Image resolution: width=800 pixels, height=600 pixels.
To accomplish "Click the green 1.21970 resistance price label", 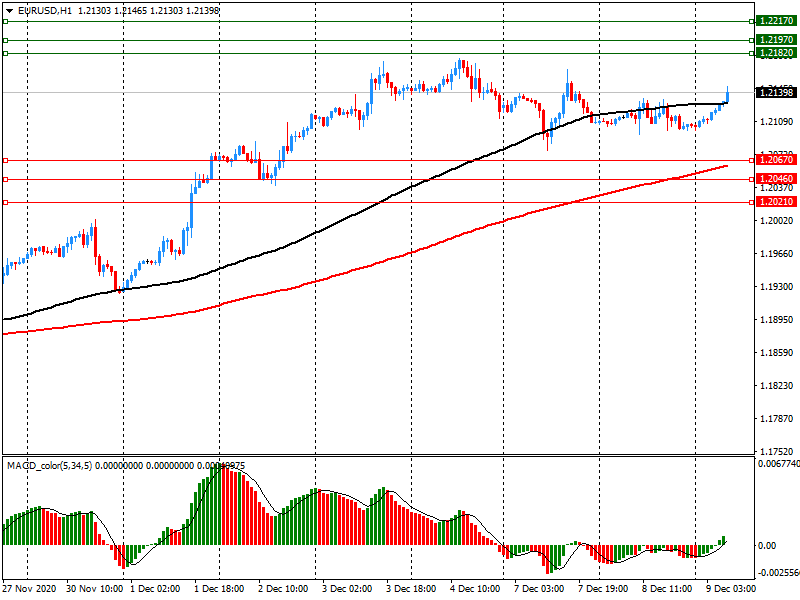I will (x=776, y=40).
